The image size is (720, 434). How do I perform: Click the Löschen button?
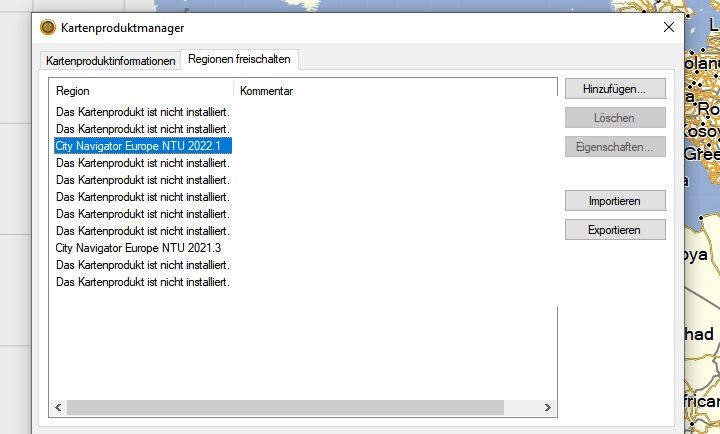point(614,118)
